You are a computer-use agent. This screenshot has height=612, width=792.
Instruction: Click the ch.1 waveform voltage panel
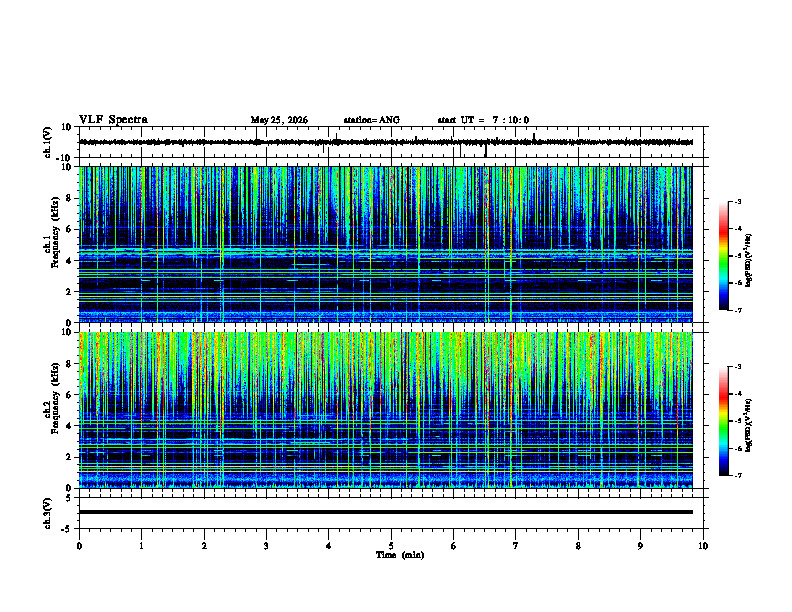click(391, 142)
